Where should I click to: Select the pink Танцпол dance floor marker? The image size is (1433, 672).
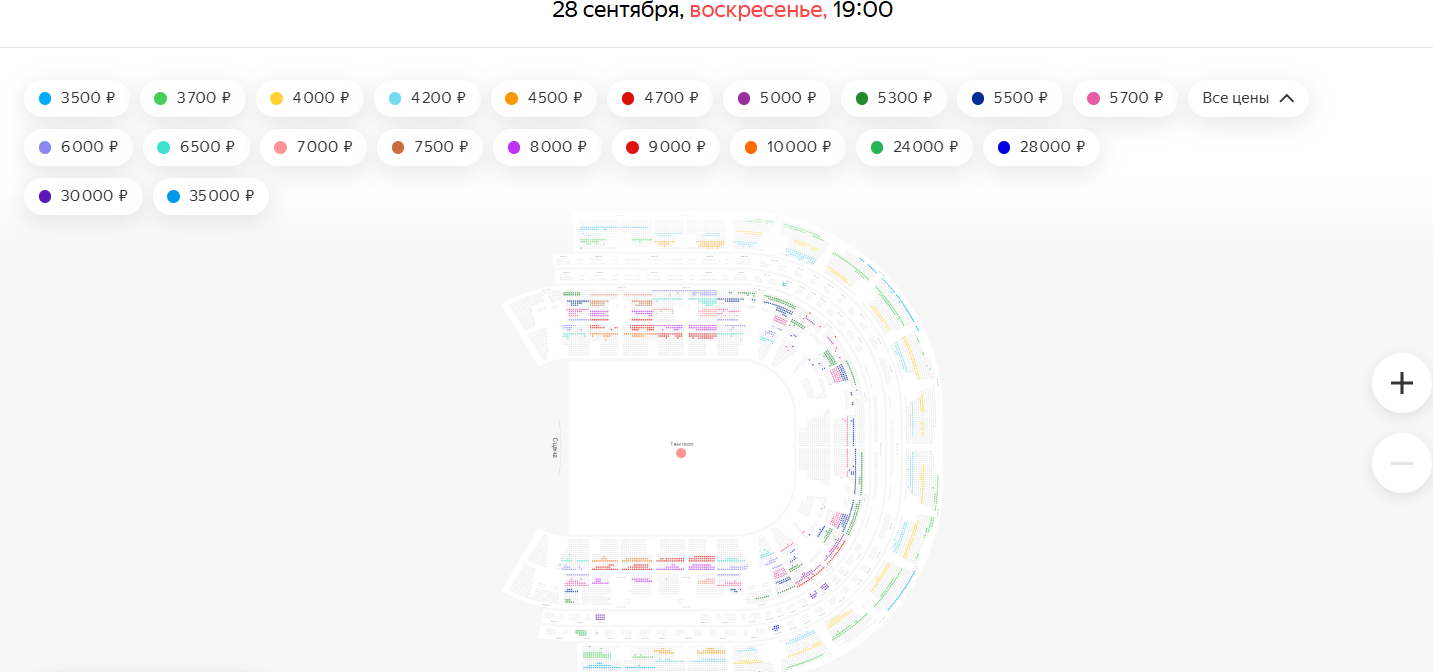point(681,453)
